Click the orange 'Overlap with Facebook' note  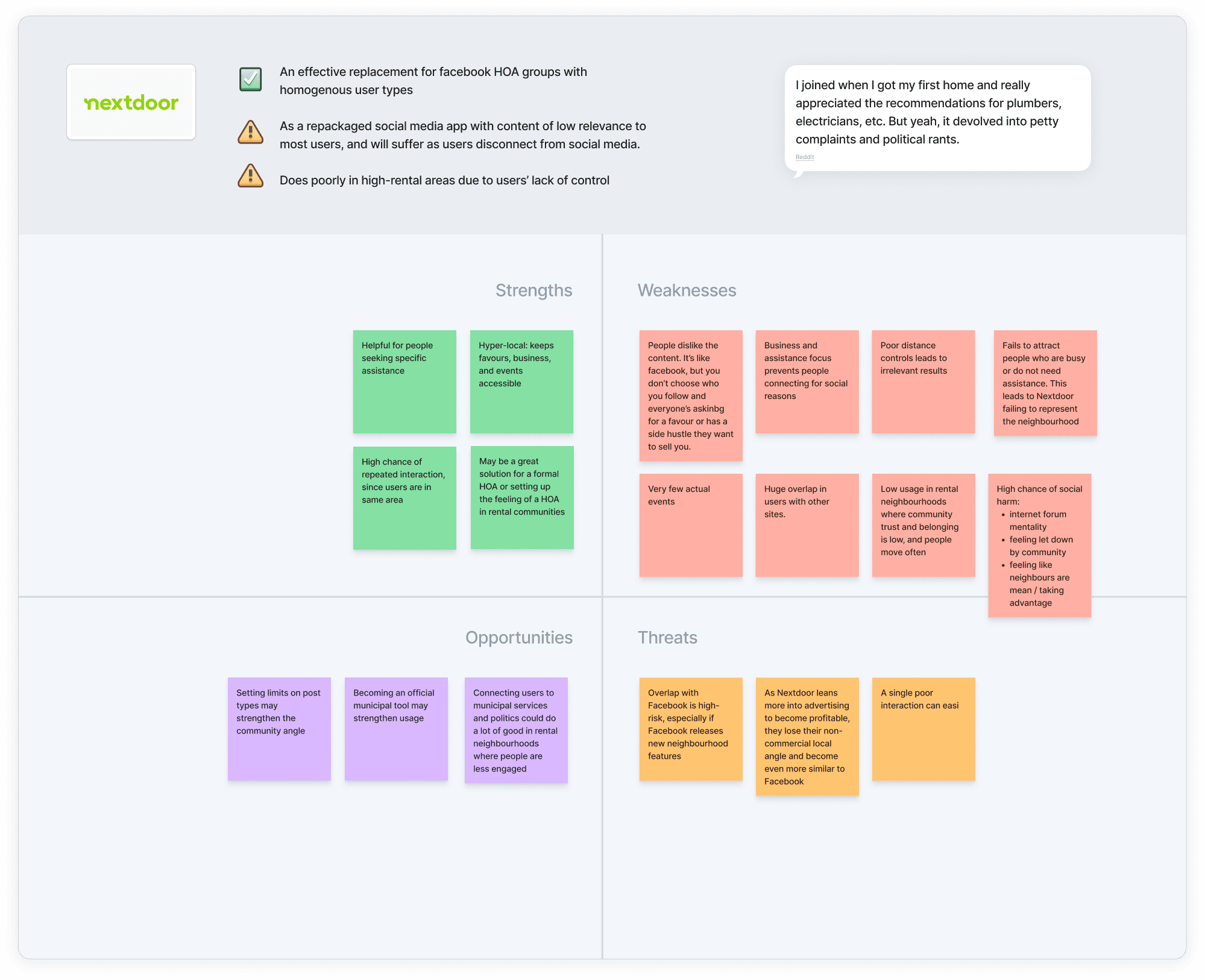click(691, 729)
